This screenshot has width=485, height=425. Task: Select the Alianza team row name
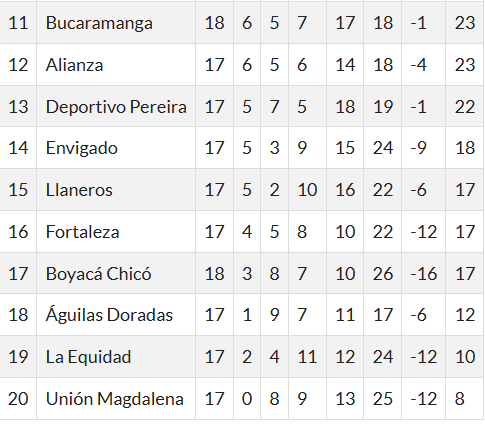[74, 65]
